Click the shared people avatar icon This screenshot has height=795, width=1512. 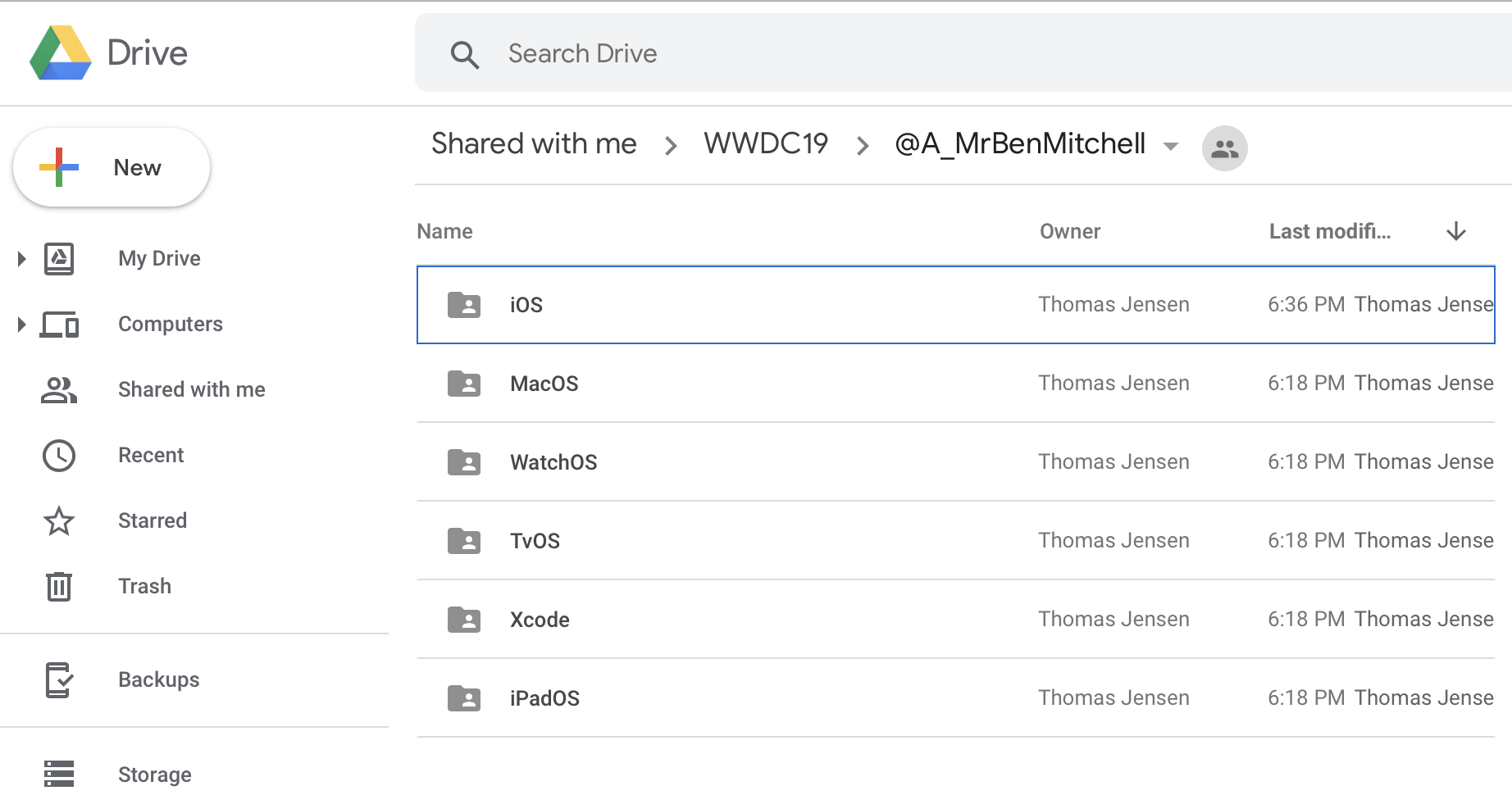pyautogui.click(x=1225, y=148)
